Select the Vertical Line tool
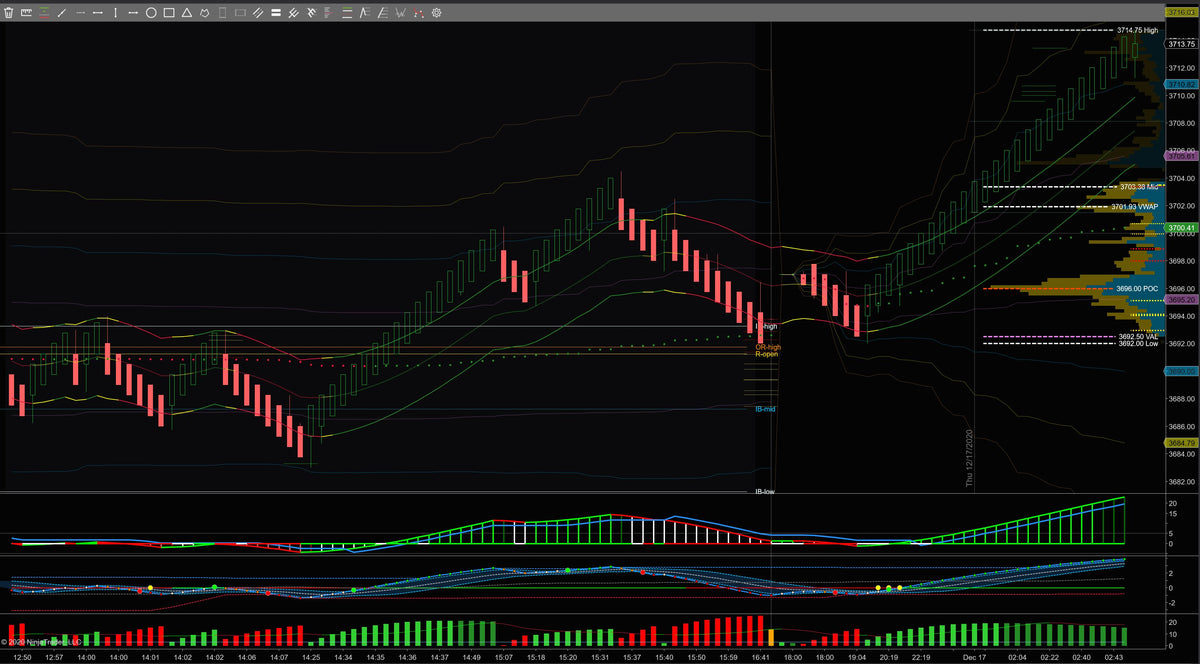 coord(114,12)
